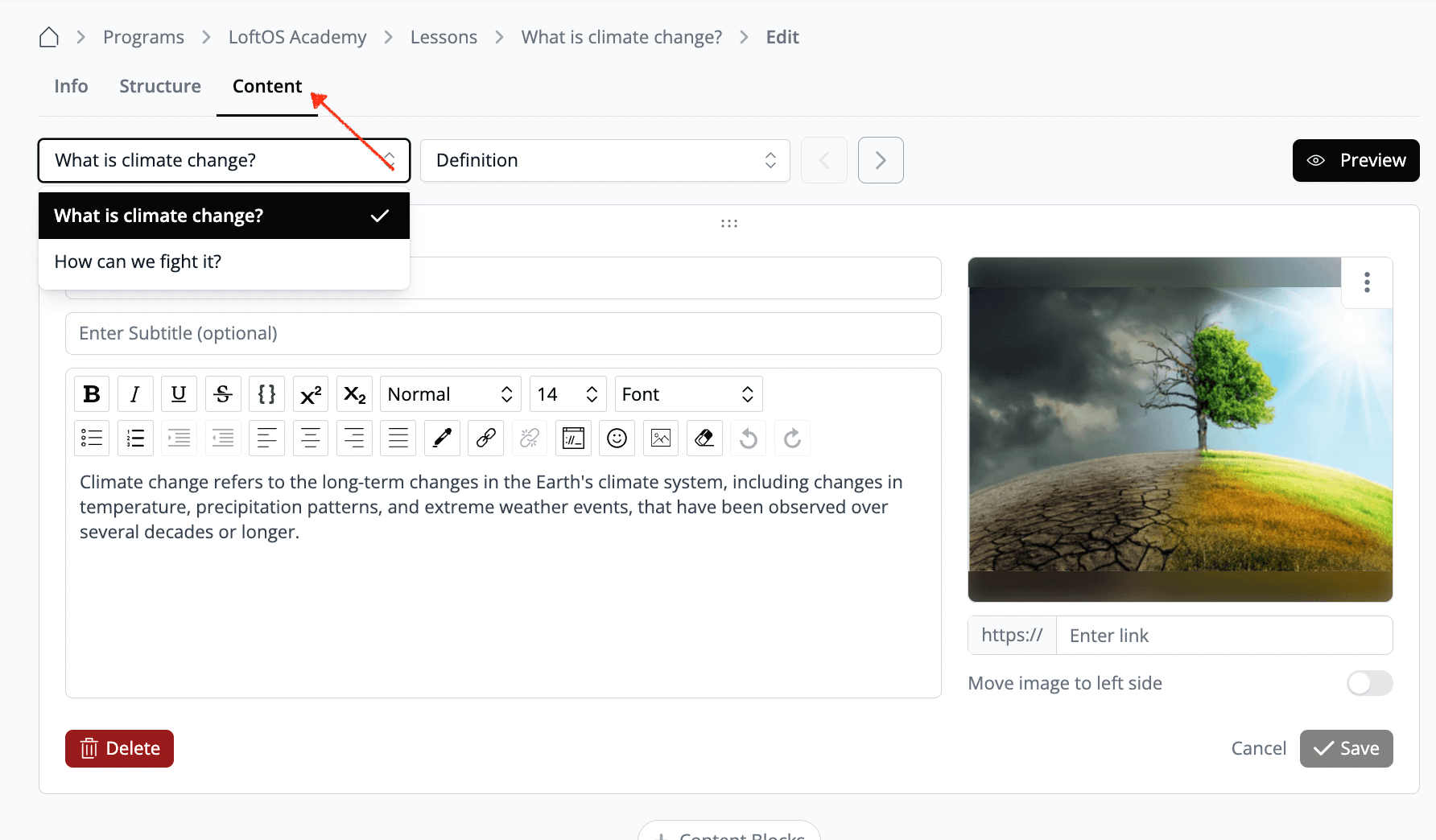
Task: Click the Preview button
Action: tap(1356, 160)
